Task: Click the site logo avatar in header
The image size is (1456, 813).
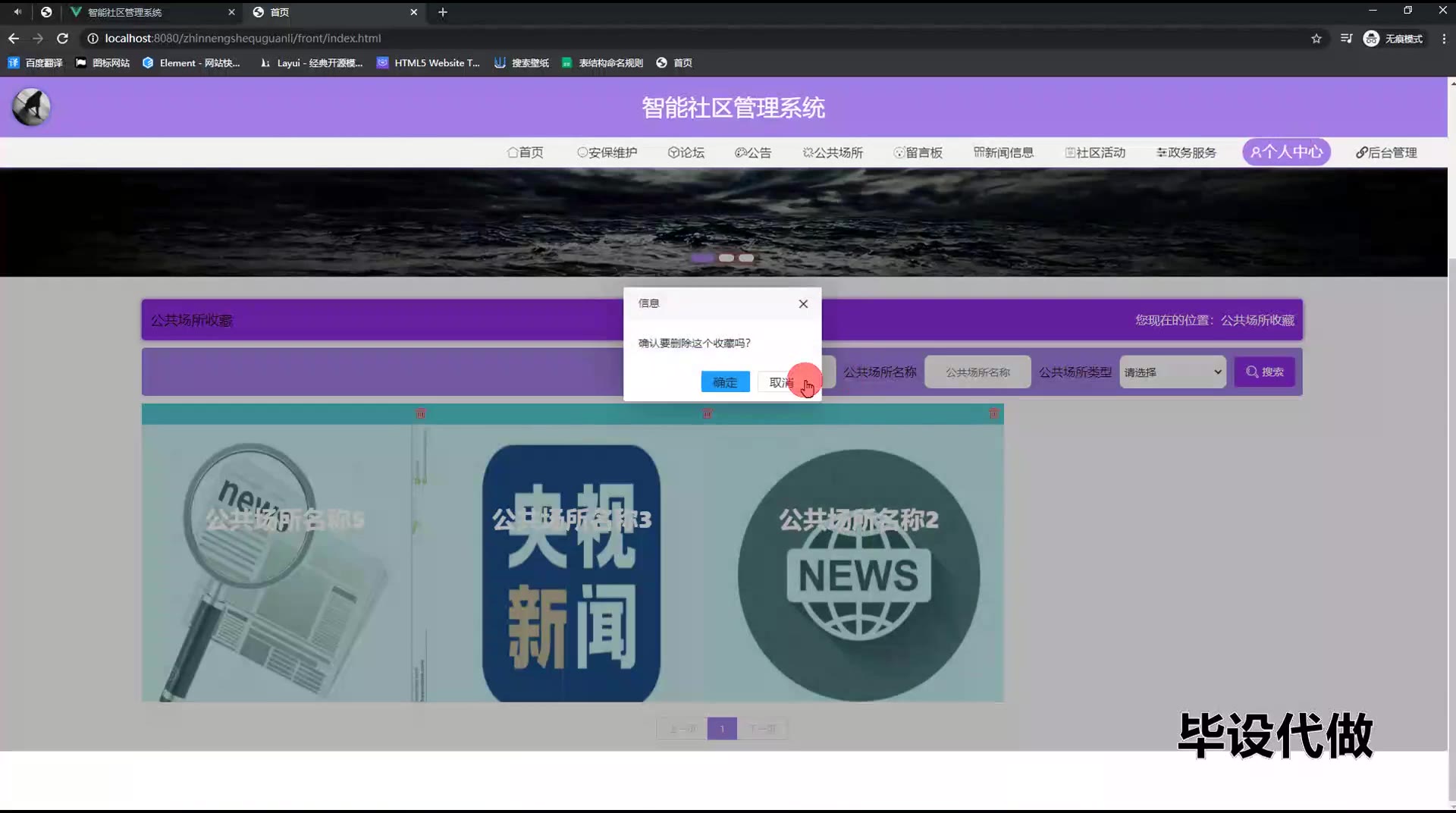Action: click(x=31, y=107)
